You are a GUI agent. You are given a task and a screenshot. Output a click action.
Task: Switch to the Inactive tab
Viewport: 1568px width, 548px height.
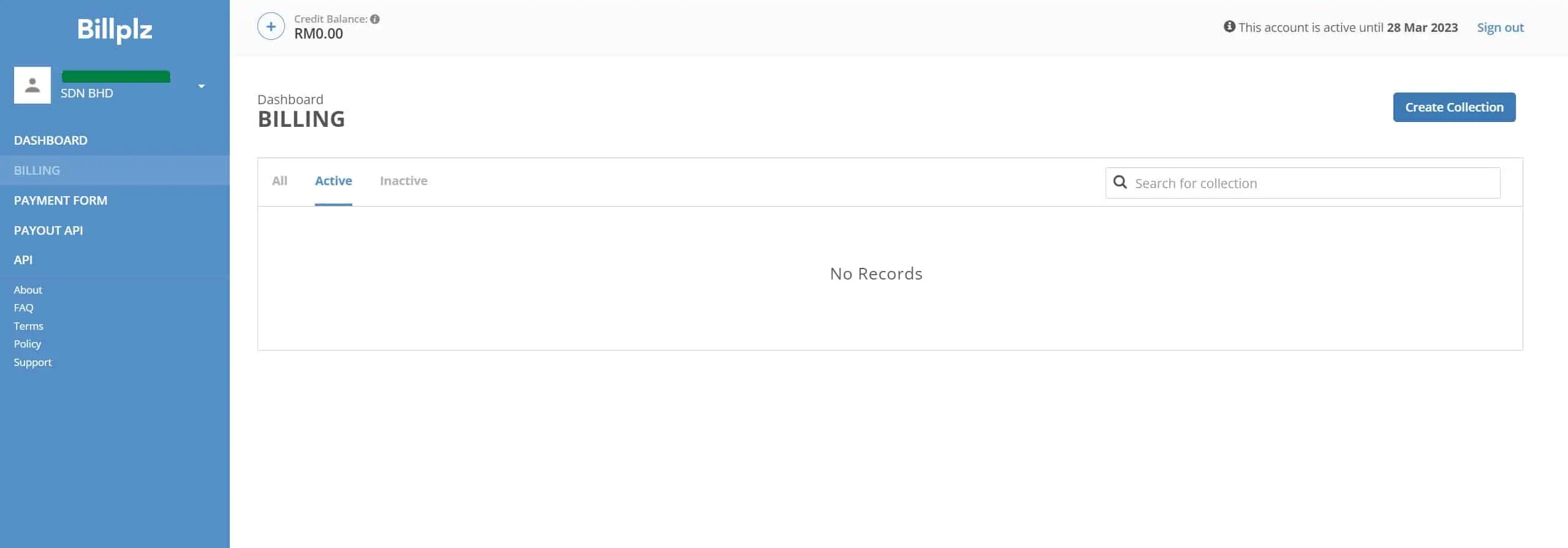tap(404, 181)
